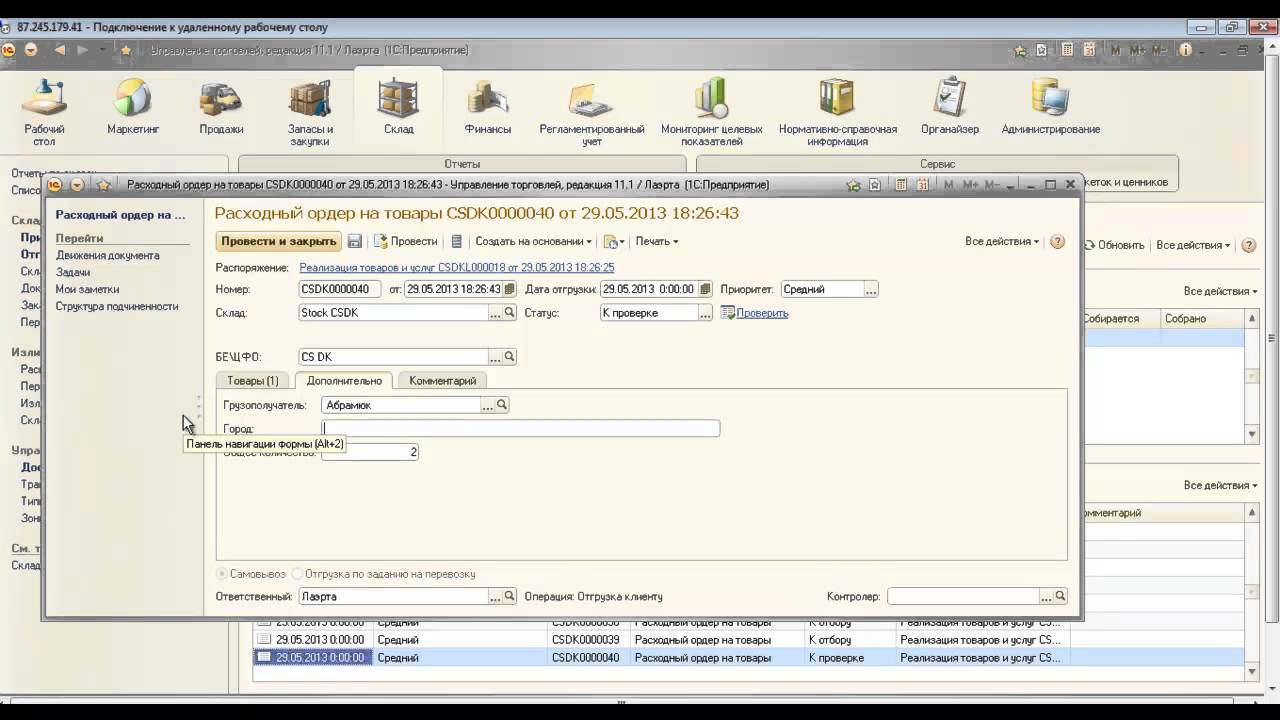Screen dimensions: 1280x720
Task: Click the Собрано column header in the background
Action: click(x=1202, y=318)
